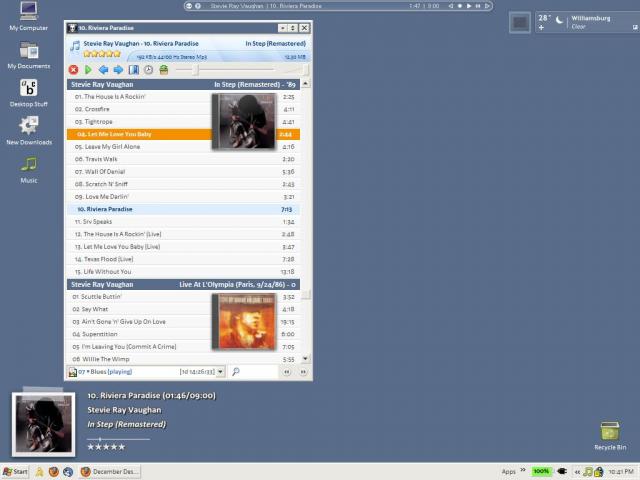Click the moon weather icon for Williamsburg

point(559,20)
